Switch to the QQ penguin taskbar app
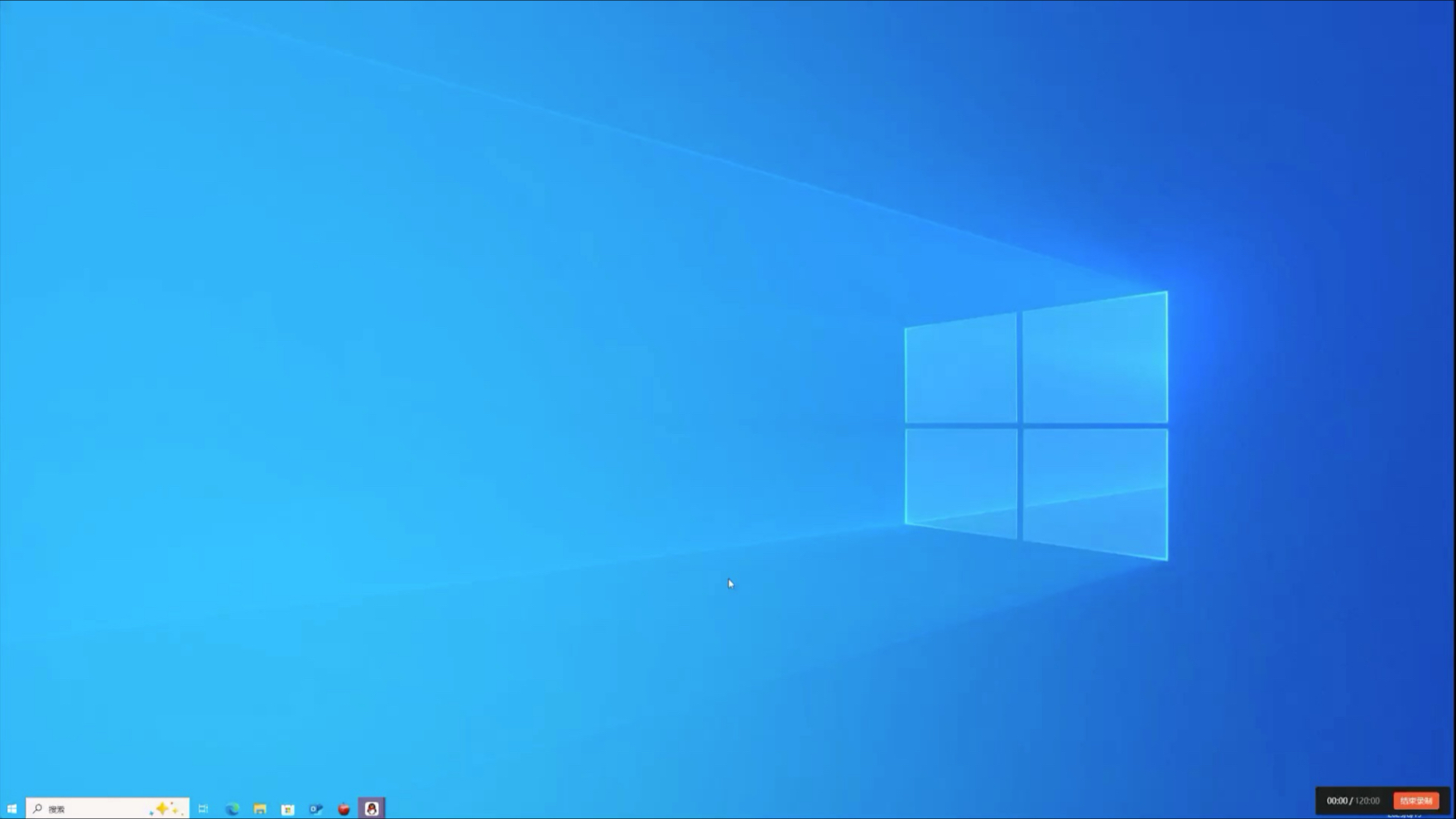The width and height of the screenshot is (1456, 819). (x=372, y=809)
